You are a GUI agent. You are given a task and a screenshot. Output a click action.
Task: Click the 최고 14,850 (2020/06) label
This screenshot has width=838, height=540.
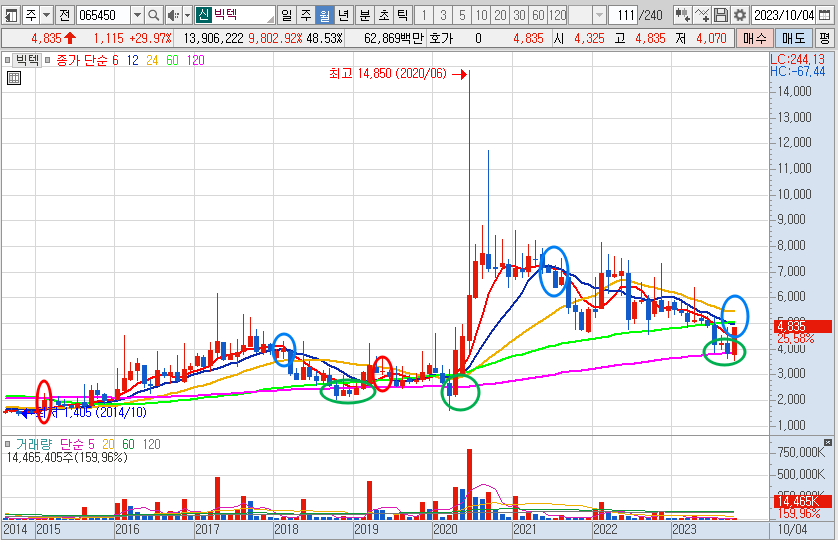[387, 74]
